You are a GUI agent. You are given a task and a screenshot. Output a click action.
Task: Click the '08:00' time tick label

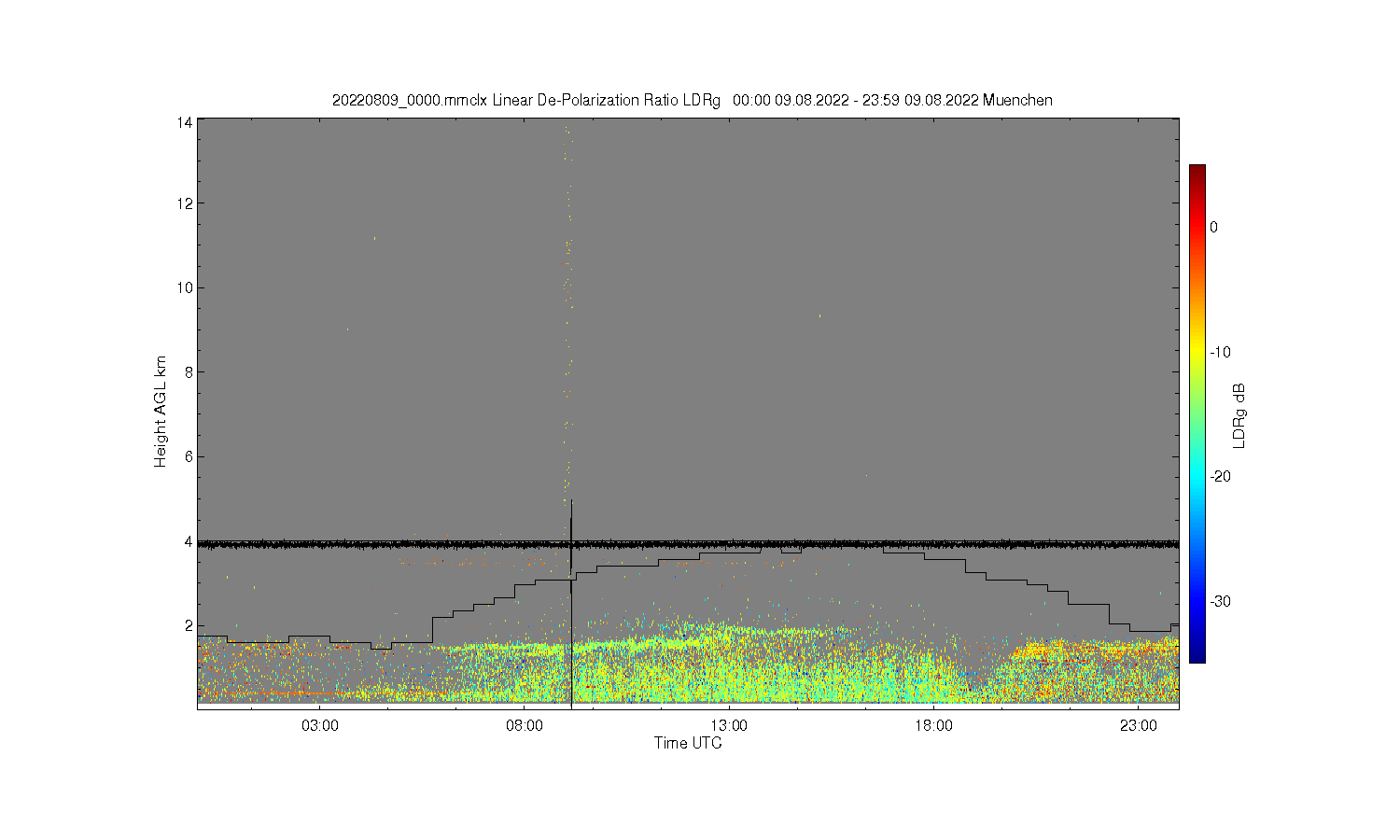coord(525,725)
